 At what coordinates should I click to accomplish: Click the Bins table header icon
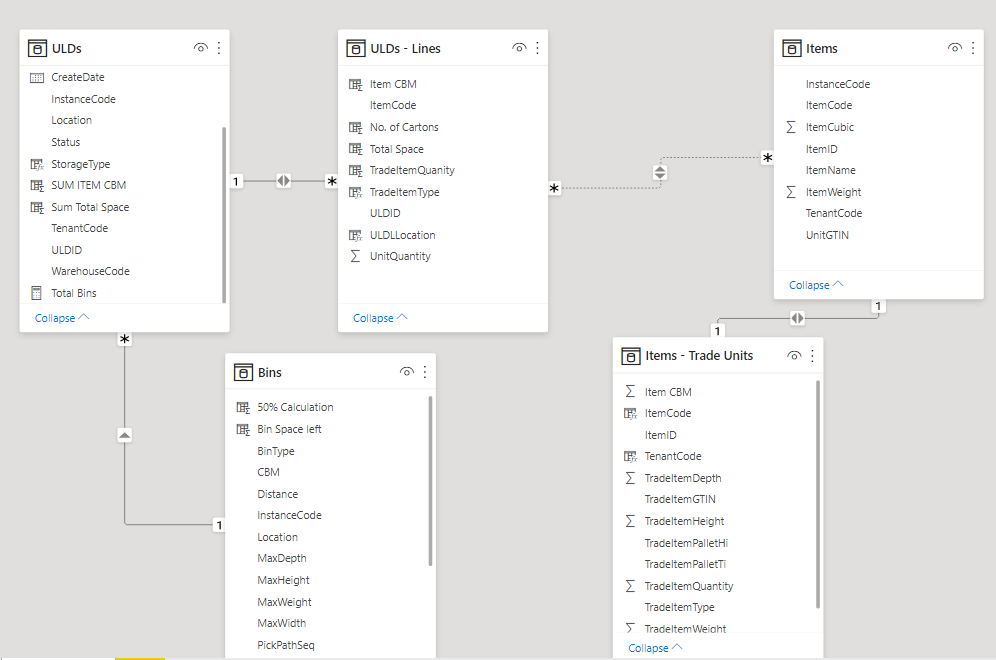(243, 372)
